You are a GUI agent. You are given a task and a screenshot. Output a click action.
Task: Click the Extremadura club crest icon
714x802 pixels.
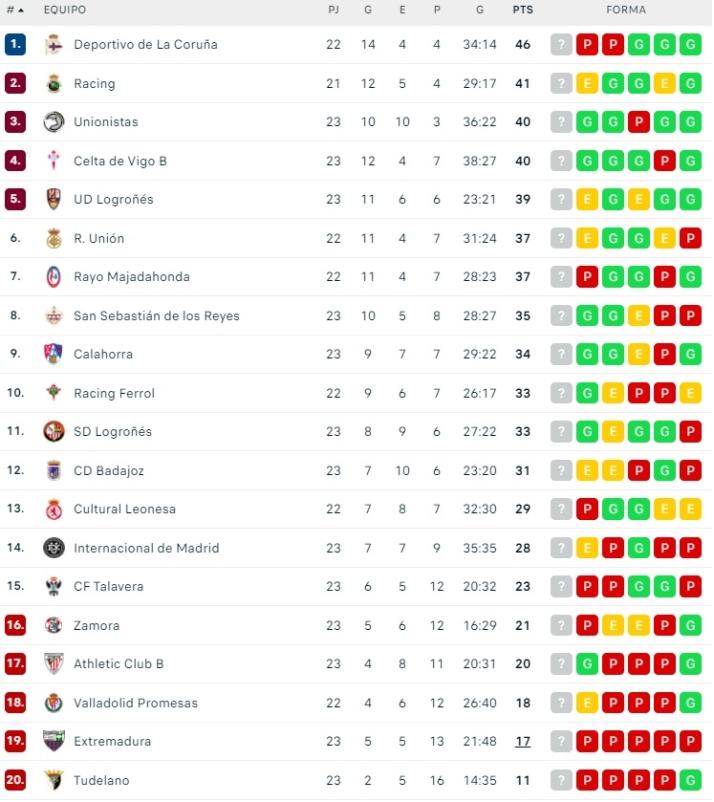(54, 741)
